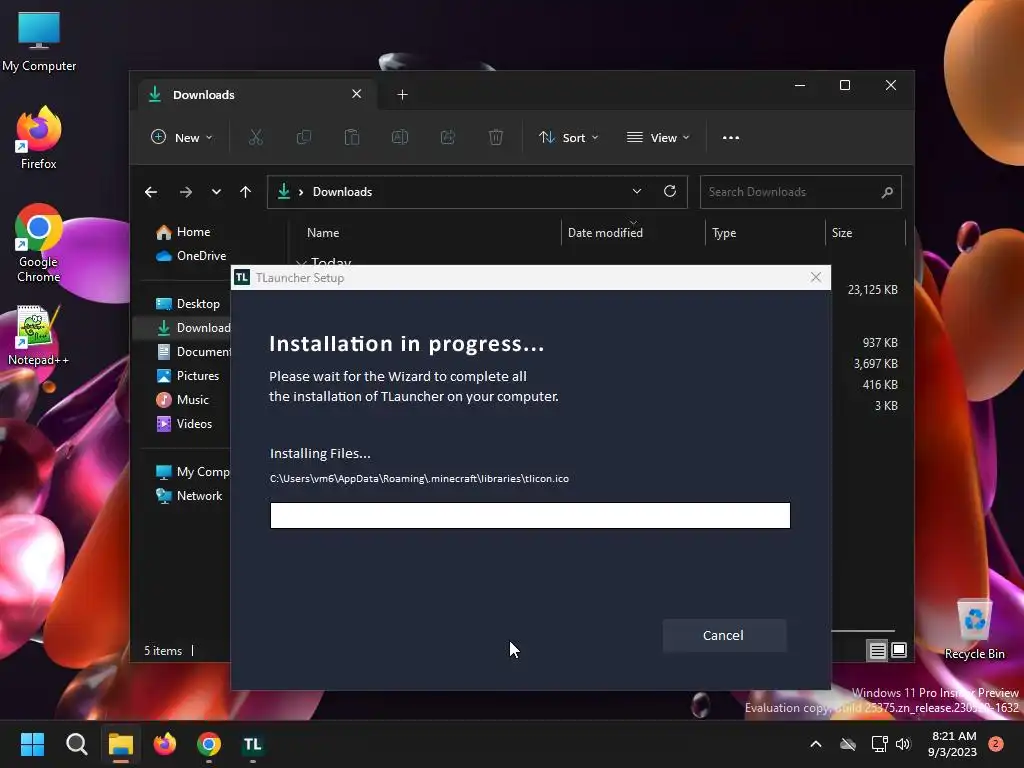This screenshot has height=768, width=1024.
Task: Click the 416 KB file size
Action: click(880, 385)
